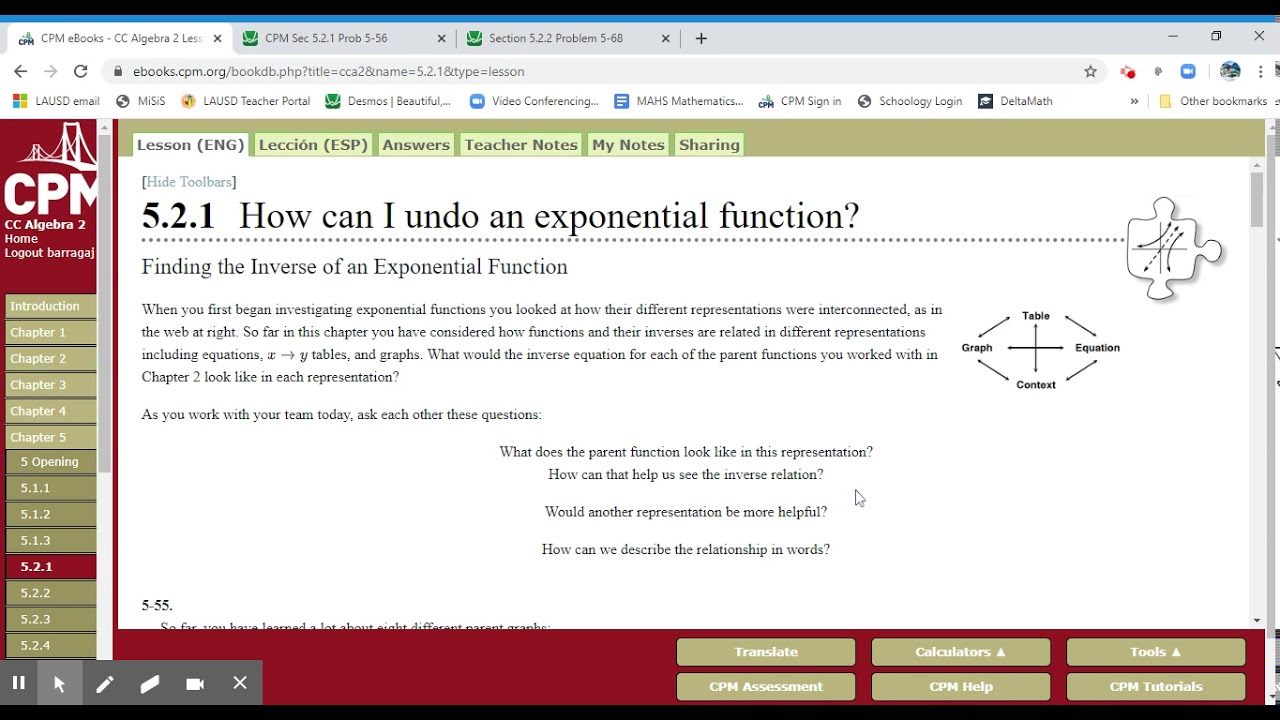Collapse Chapter 5 in the sidebar
This screenshot has height=720, width=1280.
click(x=50, y=437)
